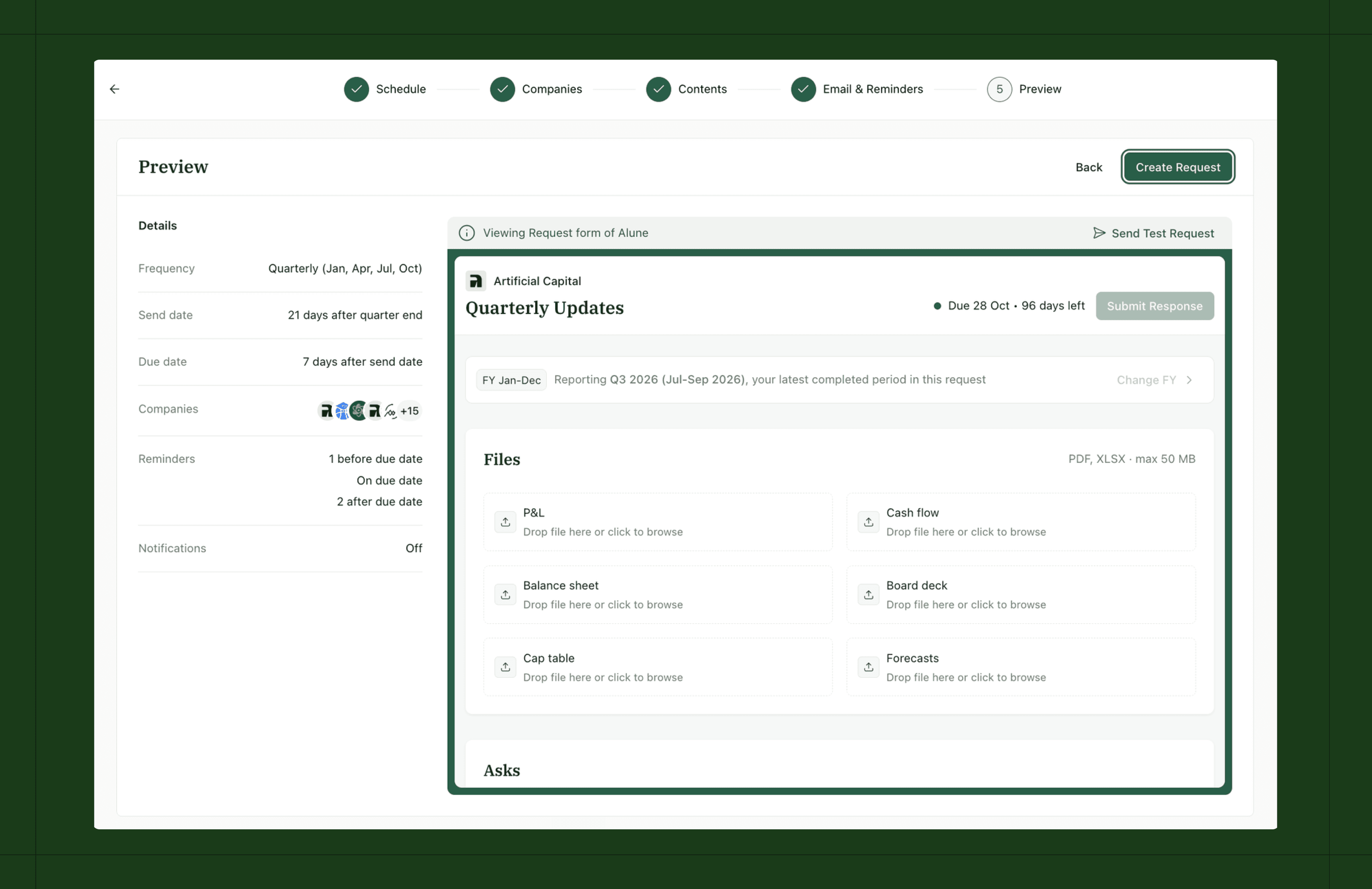Screen dimensions: 1372x889
Task: Click the 'On due date' reminder text
Action: coord(389,480)
